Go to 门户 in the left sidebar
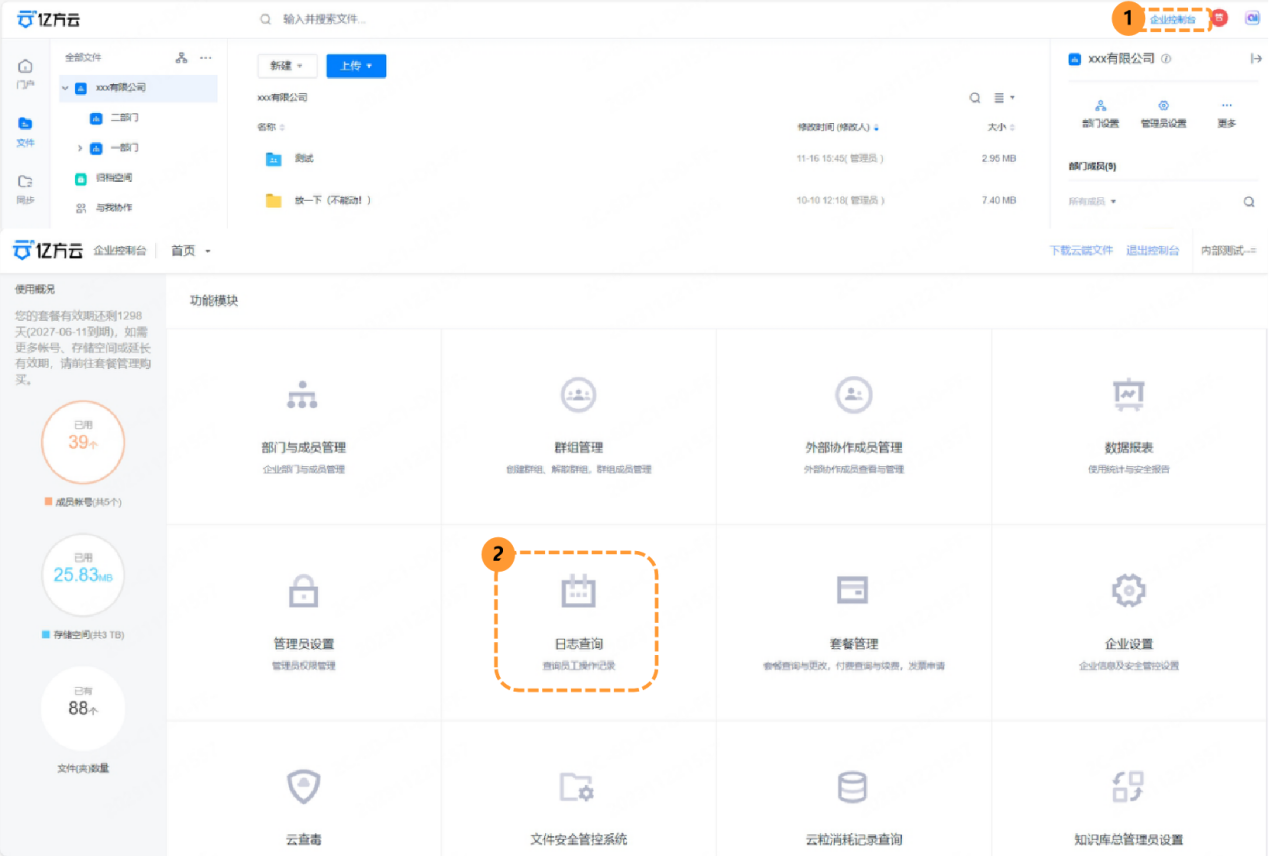This screenshot has width=1269, height=856. [x=25, y=73]
